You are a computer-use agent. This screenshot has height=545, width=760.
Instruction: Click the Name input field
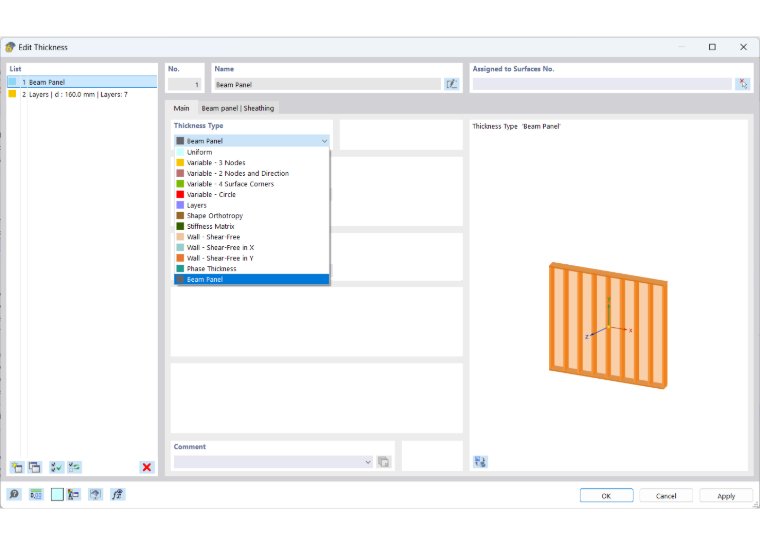[x=328, y=84]
